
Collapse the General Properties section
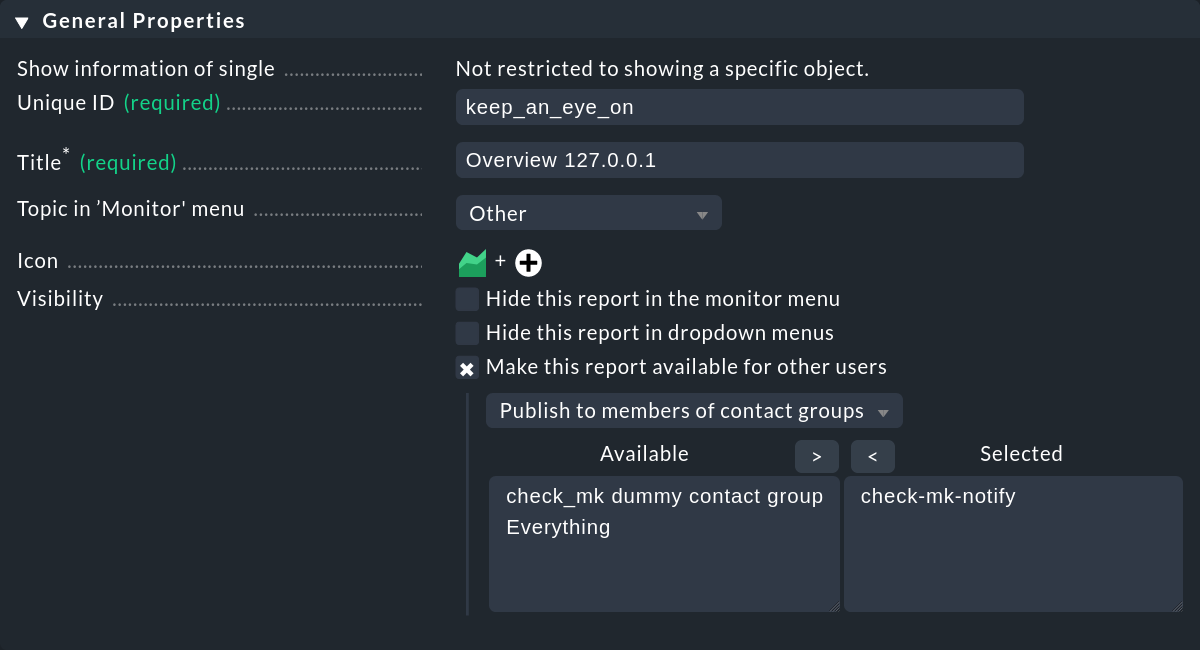coord(22,19)
